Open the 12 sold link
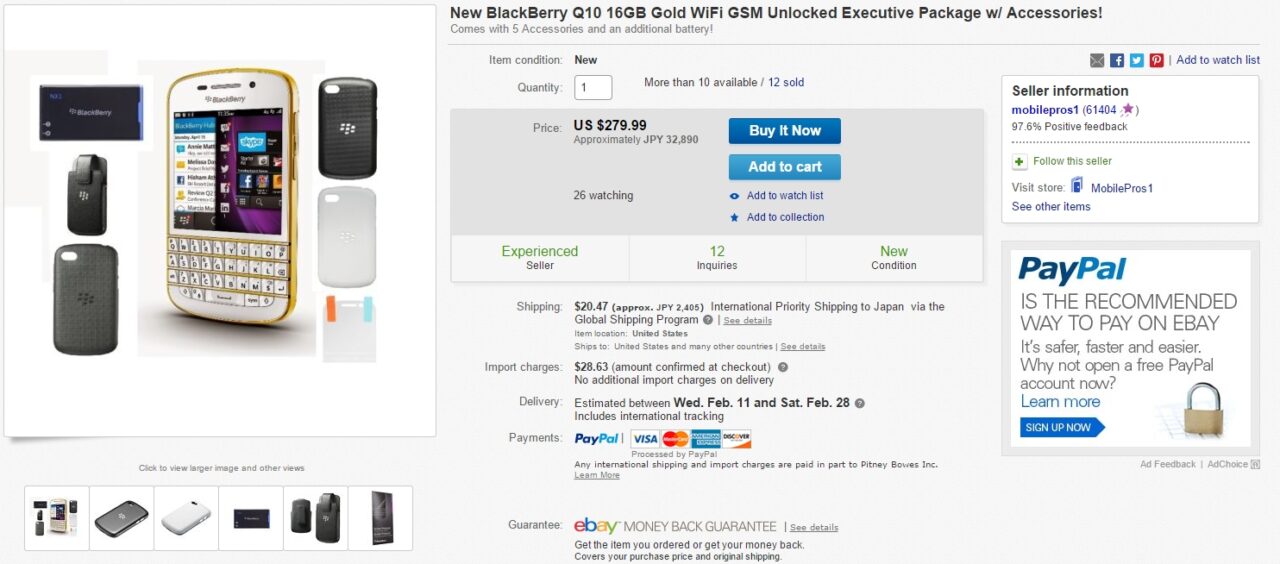The width and height of the screenshot is (1280, 564). pyautogui.click(x=786, y=82)
